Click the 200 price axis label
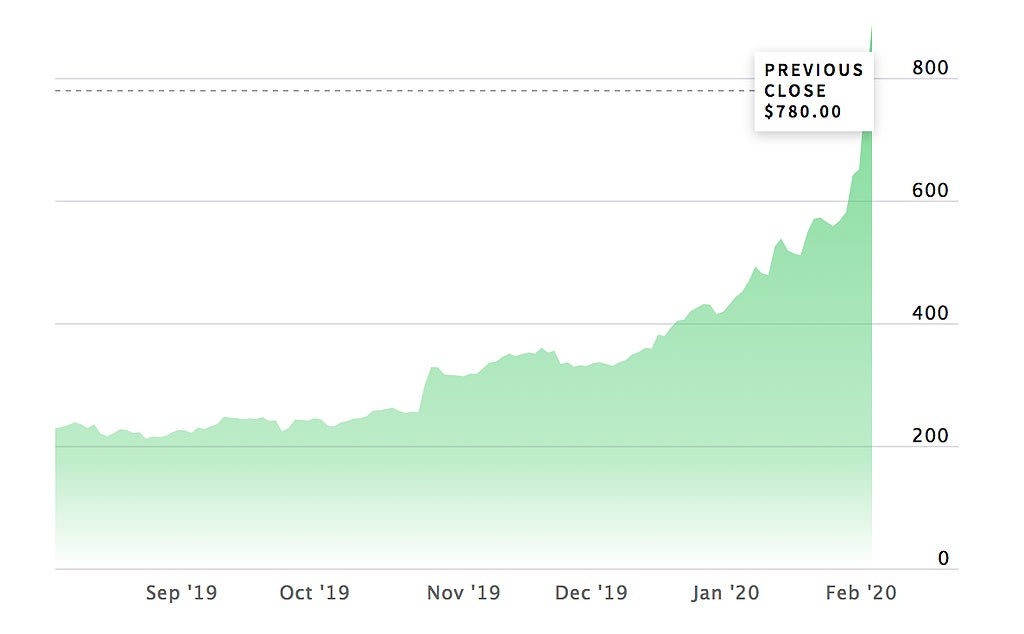1024x634 pixels. pos(929,436)
